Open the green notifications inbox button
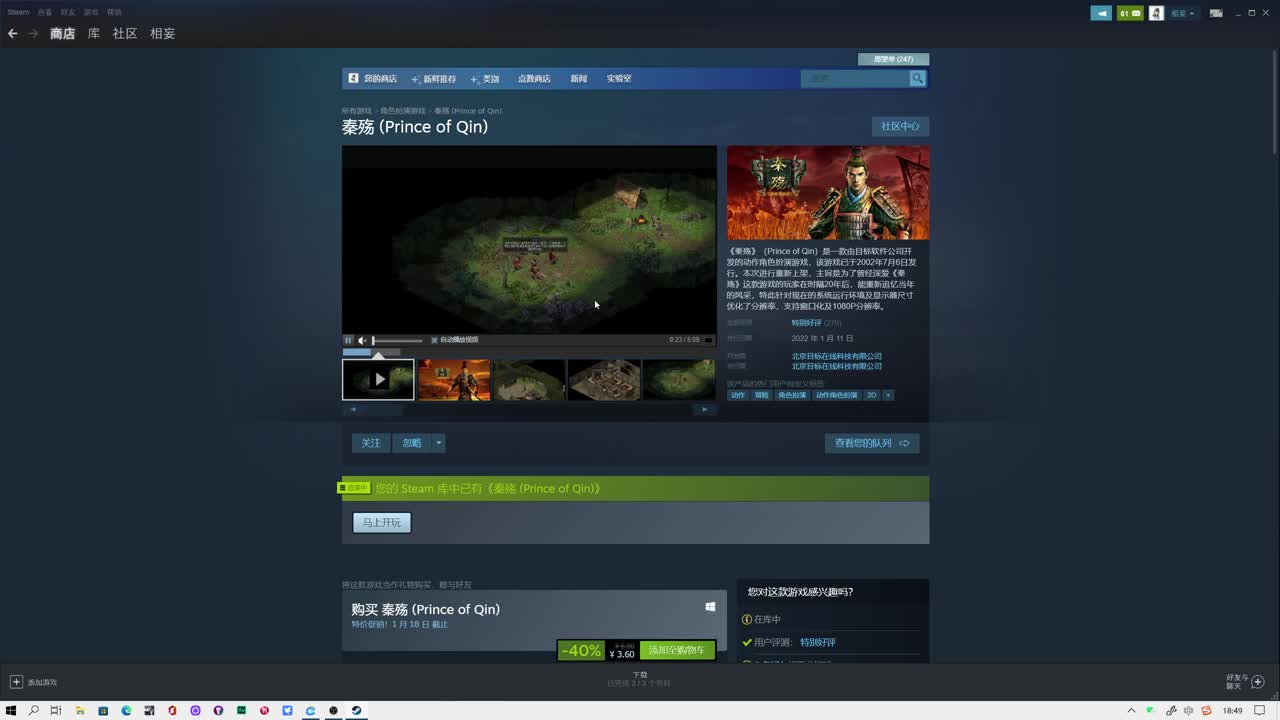The height and width of the screenshot is (720, 1280). [x=1130, y=13]
